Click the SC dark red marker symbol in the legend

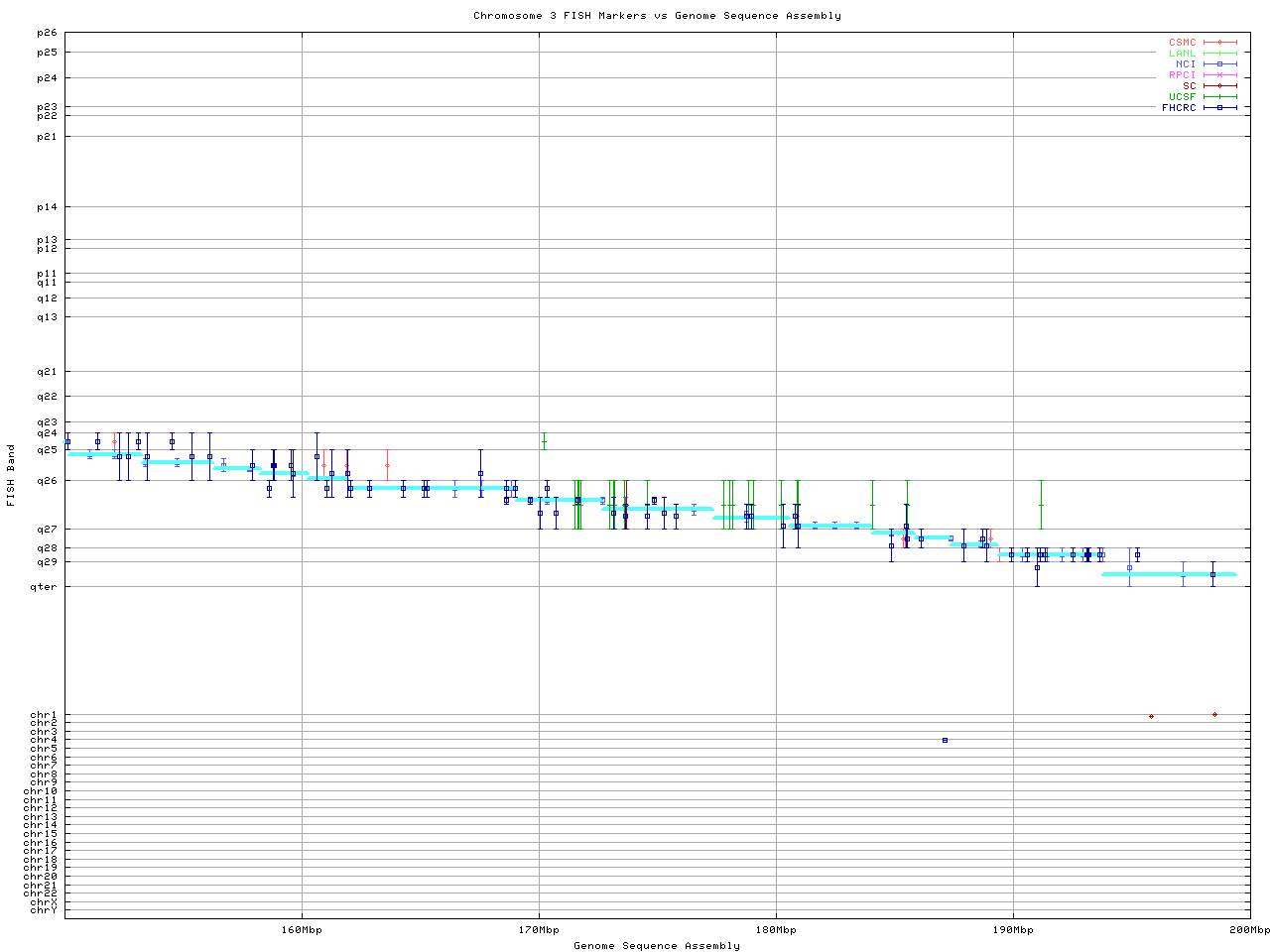tap(1219, 86)
